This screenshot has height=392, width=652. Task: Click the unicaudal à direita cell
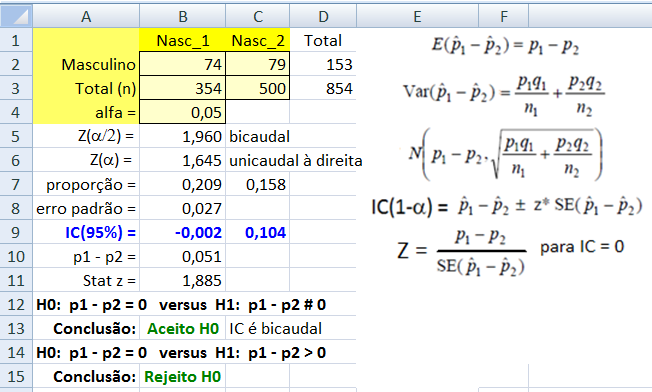[x=295, y=160]
